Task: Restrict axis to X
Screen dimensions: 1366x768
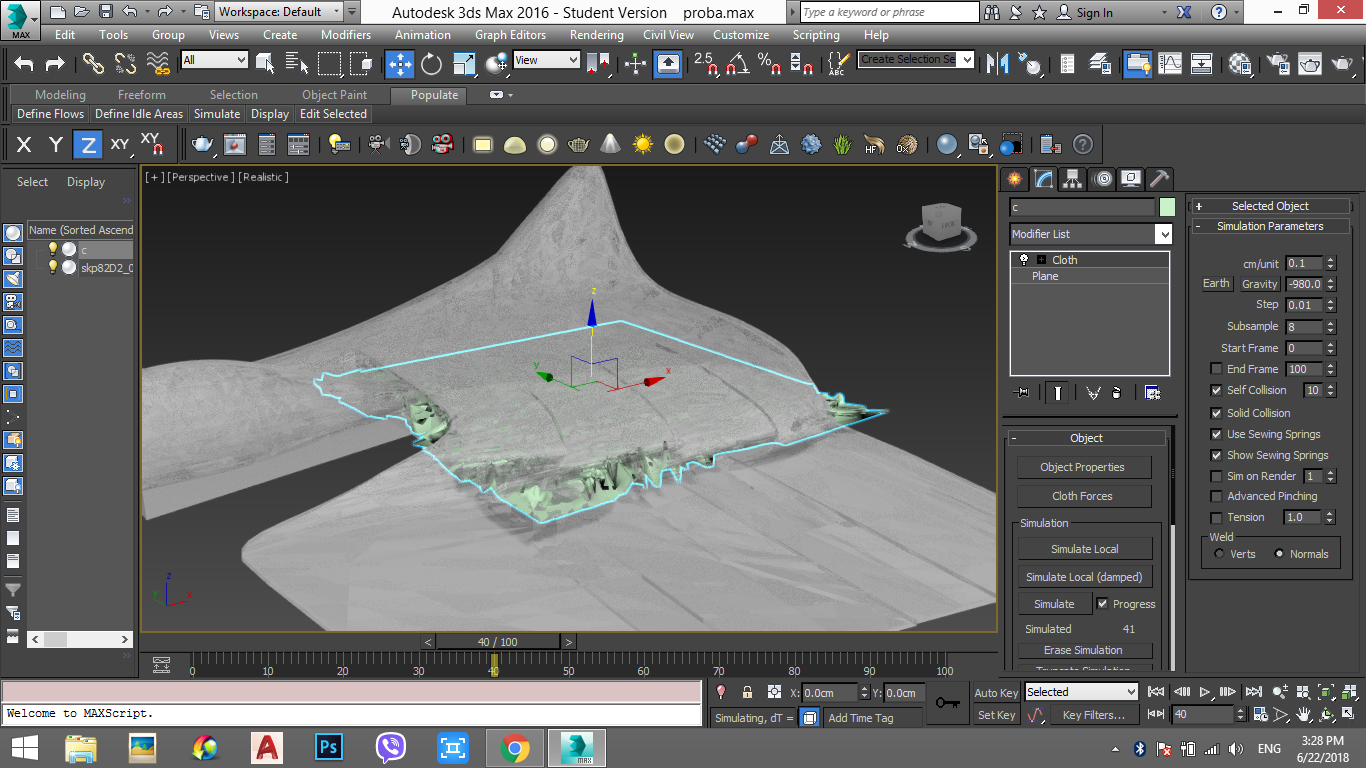Action: [24, 145]
